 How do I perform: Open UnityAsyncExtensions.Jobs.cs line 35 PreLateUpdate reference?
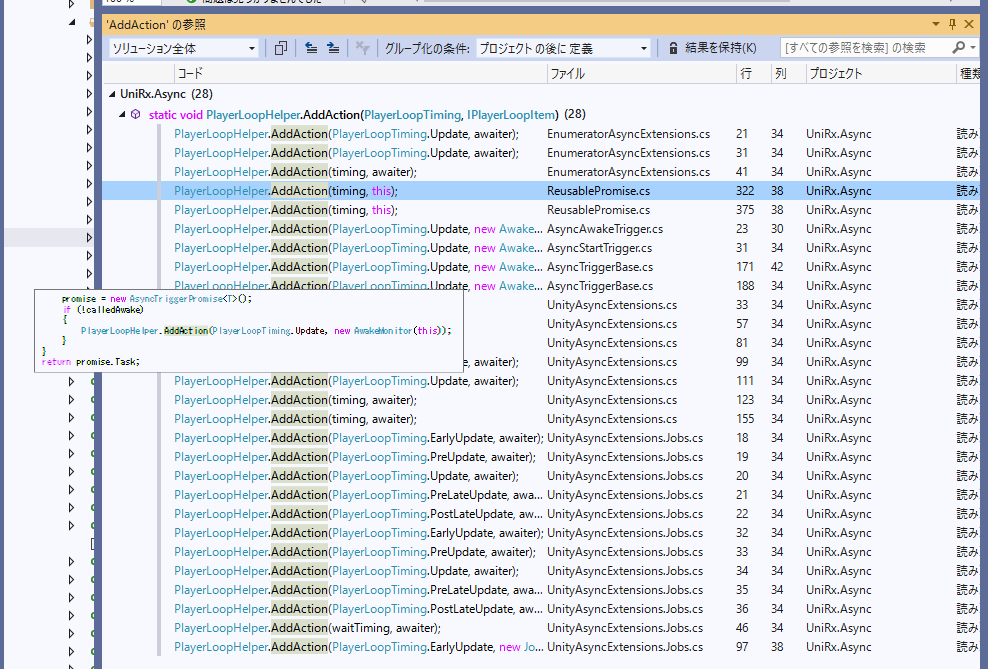coord(541,590)
